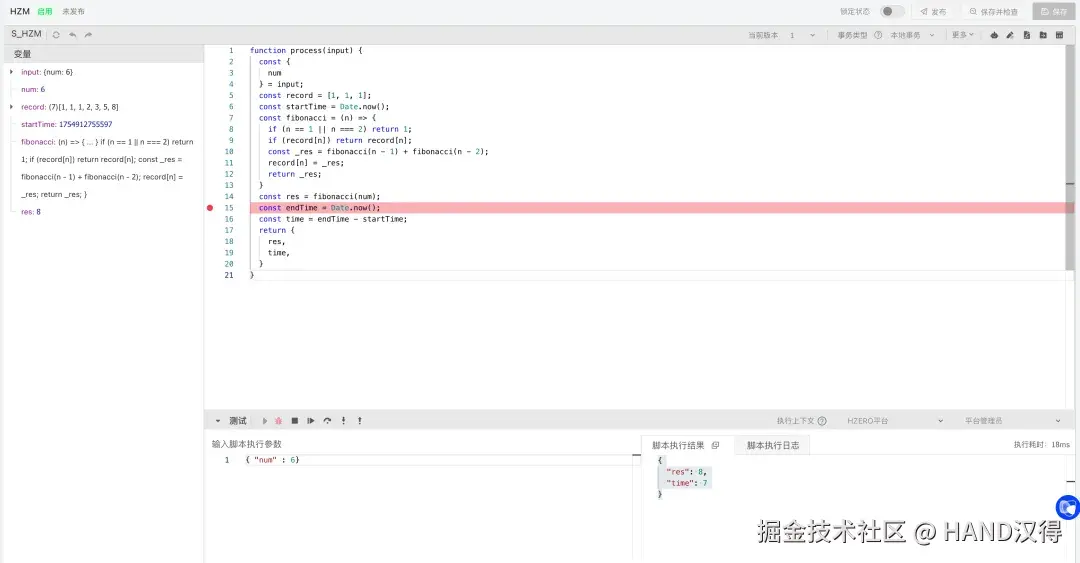Click the "time": 7 result line
1080x563 pixels.
click(687, 483)
